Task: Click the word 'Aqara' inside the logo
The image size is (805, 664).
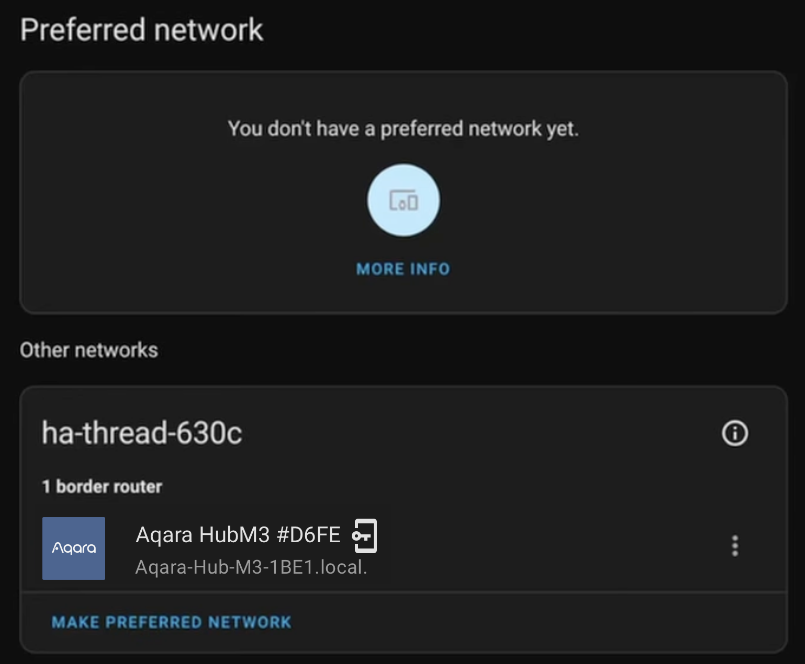Action: (73, 548)
